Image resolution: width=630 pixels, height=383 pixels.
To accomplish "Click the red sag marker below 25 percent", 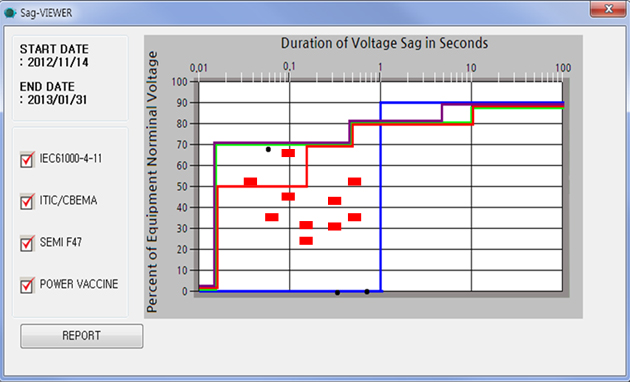I will coord(306,241).
